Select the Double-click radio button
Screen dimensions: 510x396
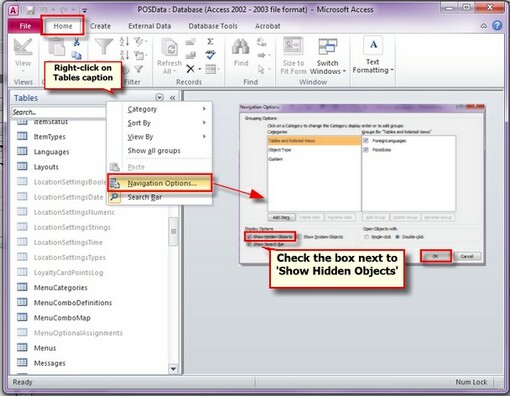coord(397,237)
